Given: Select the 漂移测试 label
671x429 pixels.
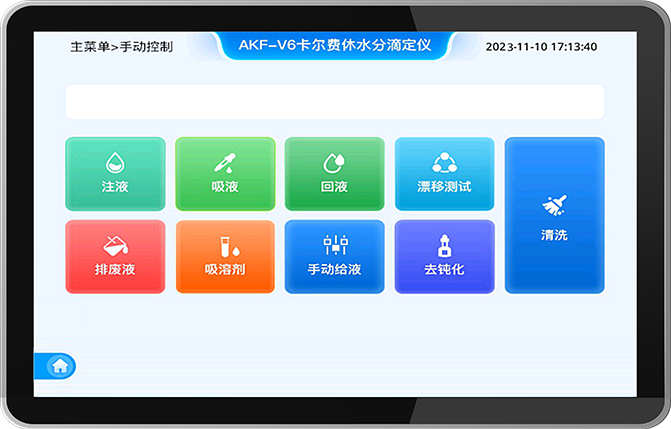Looking at the screenshot, I should pyautogui.click(x=444, y=187).
